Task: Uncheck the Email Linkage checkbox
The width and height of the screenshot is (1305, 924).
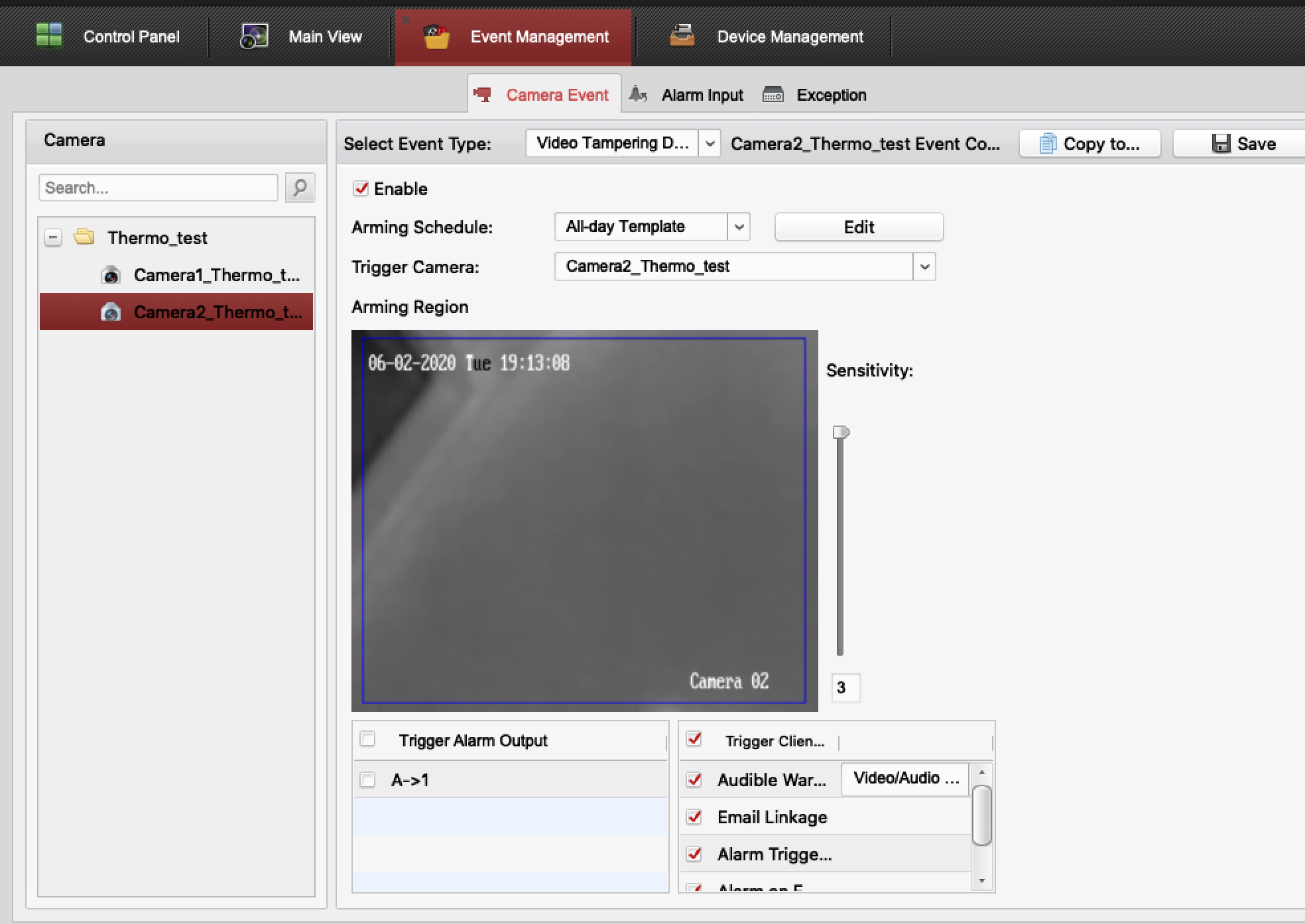Action: pos(694,817)
